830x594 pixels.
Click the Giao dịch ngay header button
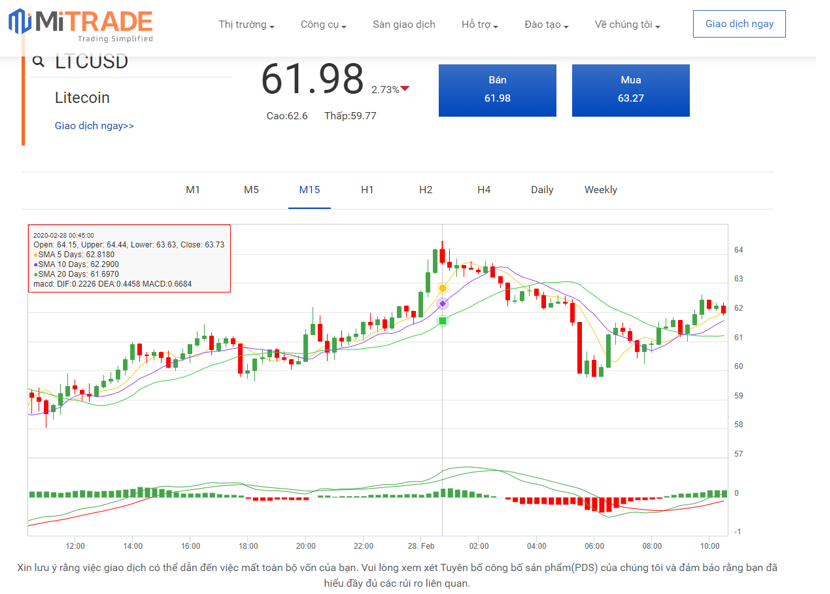(x=739, y=24)
